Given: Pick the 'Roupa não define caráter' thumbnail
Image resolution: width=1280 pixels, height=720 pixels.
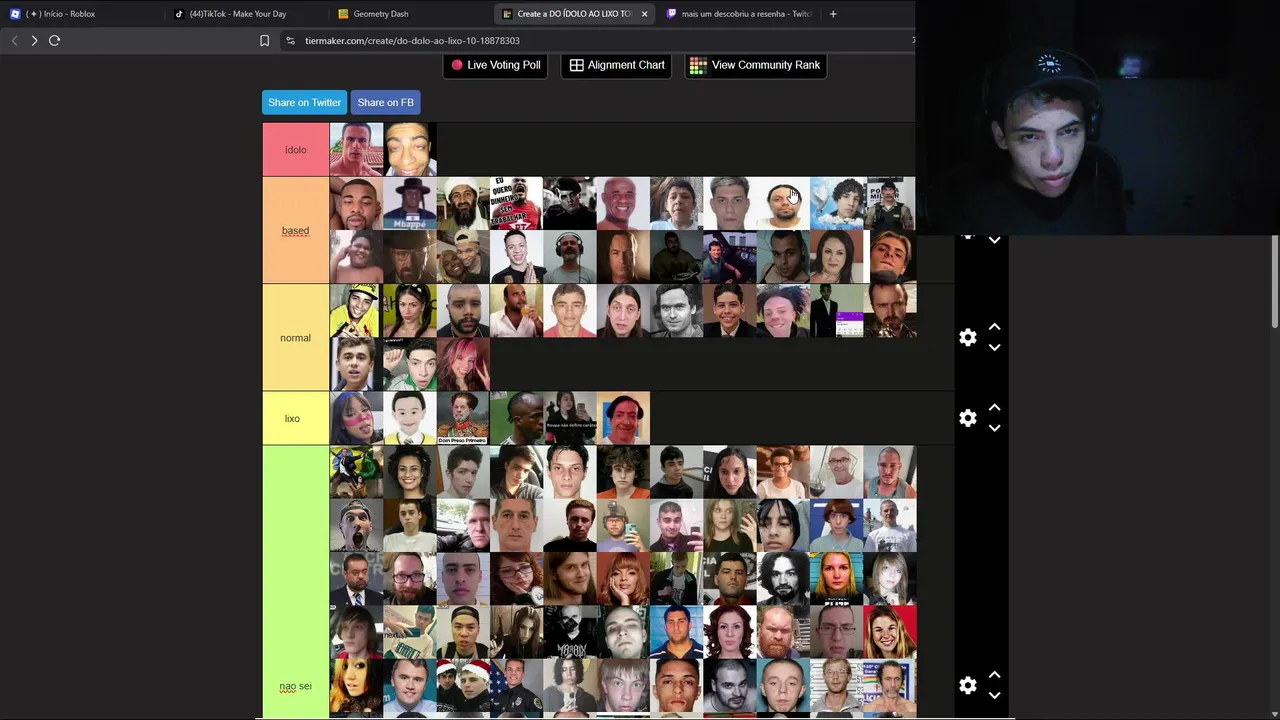Looking at the screenshot, I should [570, 418].
